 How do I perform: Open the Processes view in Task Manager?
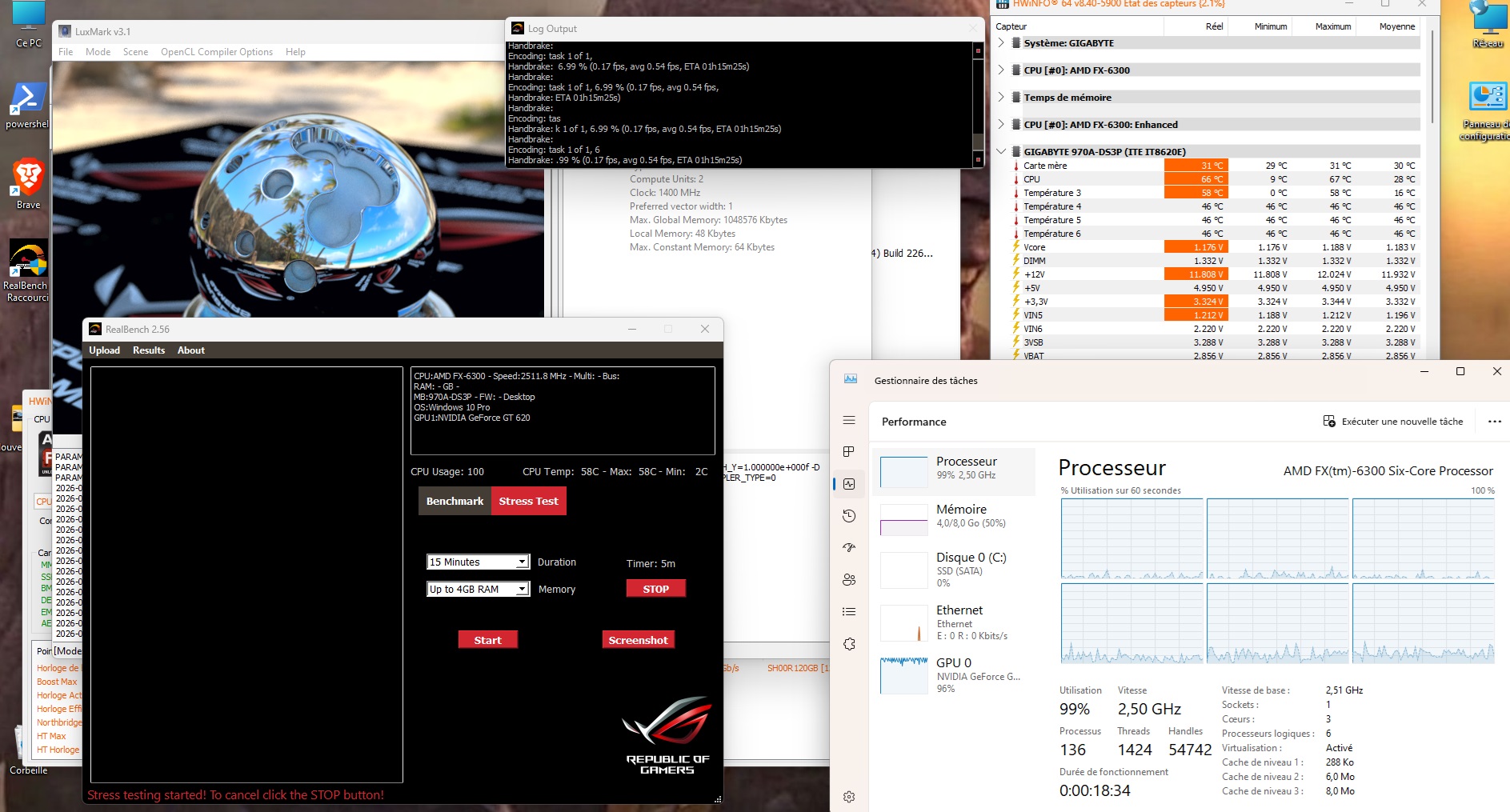[x=848, y=451]
